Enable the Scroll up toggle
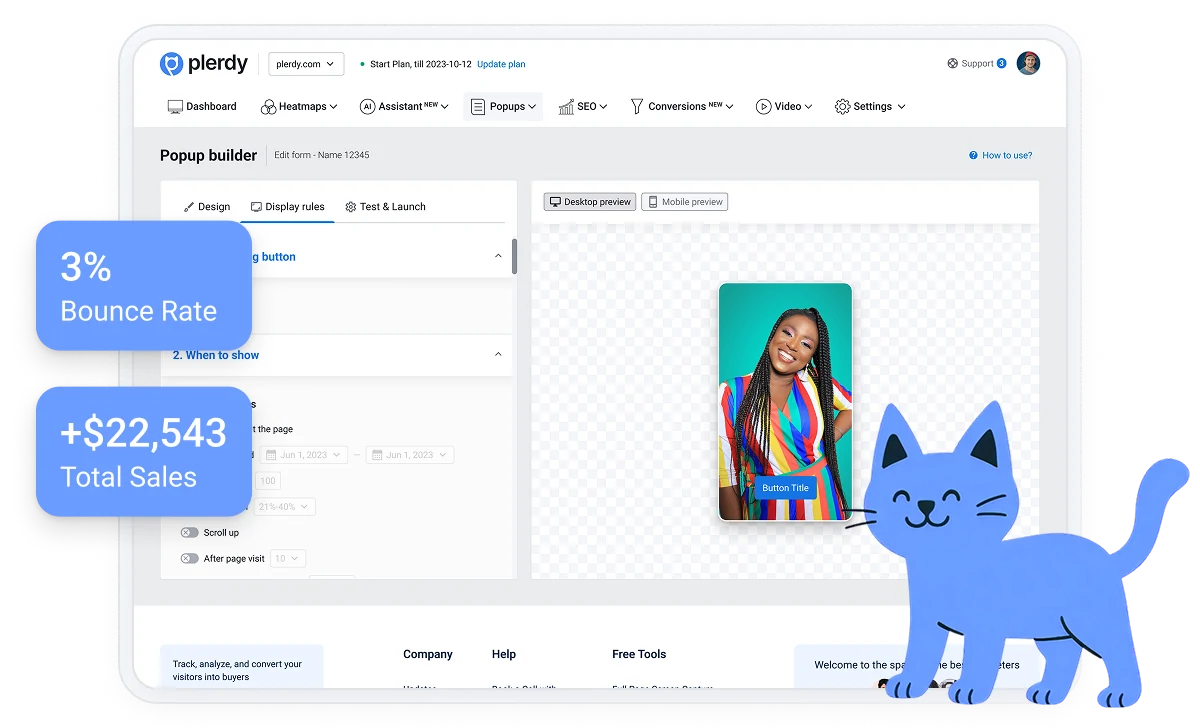The width and height of the screenshot is (1200, 728). [x=189, y=533]
